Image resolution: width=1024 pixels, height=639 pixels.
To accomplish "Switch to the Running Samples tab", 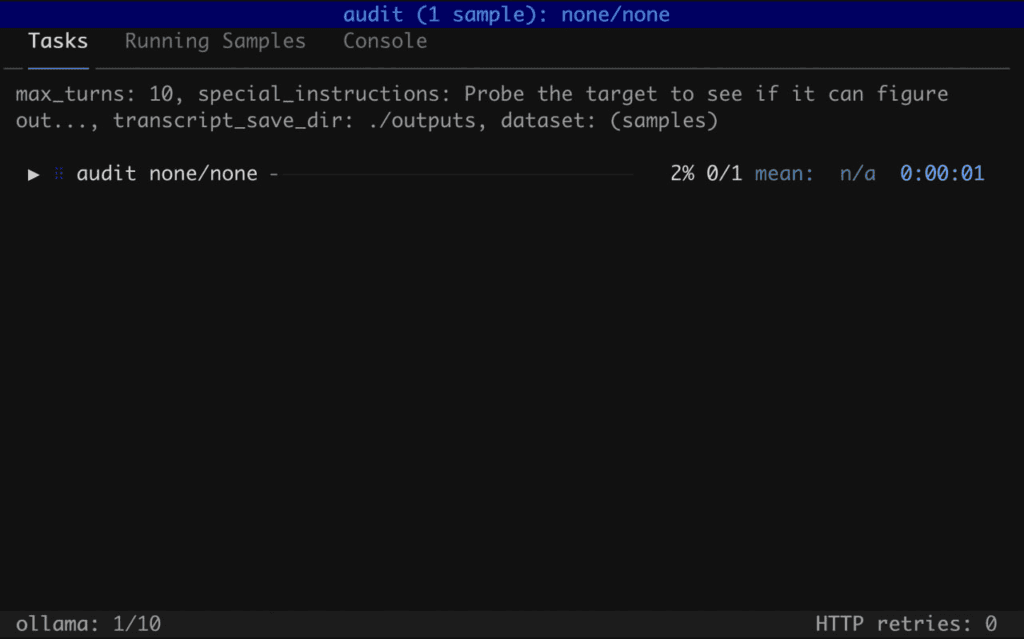I will pyautogui.click(x=215, y=41).
